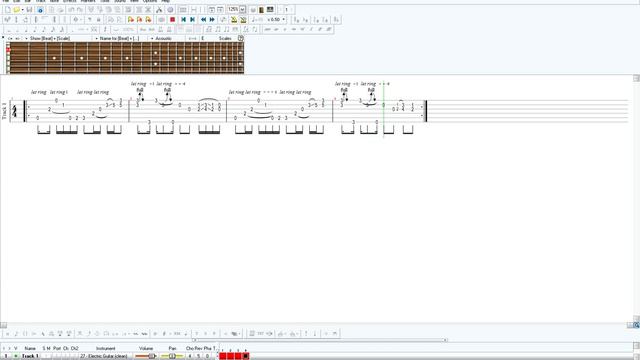The width and height of the screenshot is (640, 360).
Task: Open the View menu
Action: coord(134,1)
